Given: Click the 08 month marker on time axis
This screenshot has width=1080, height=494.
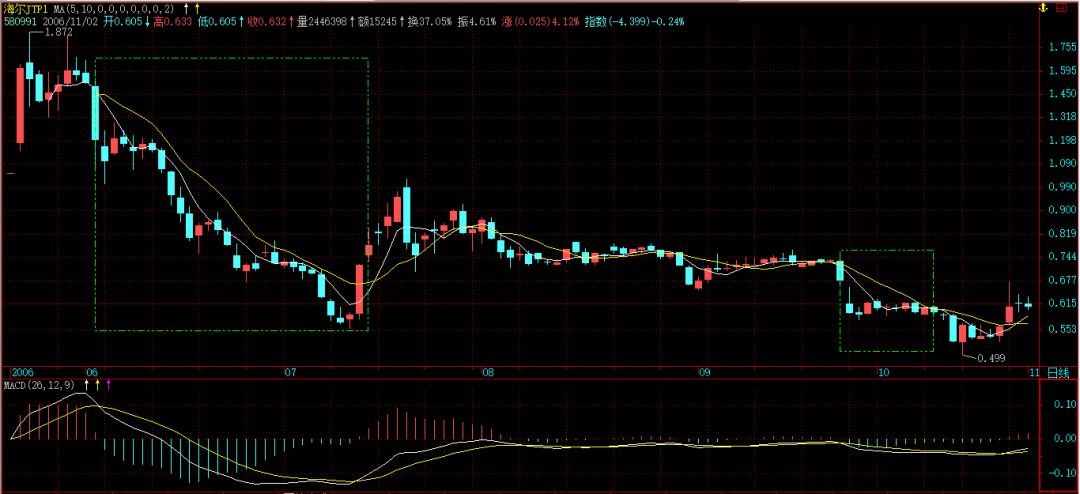Looking at the screenshot, I should pos(488,373).
